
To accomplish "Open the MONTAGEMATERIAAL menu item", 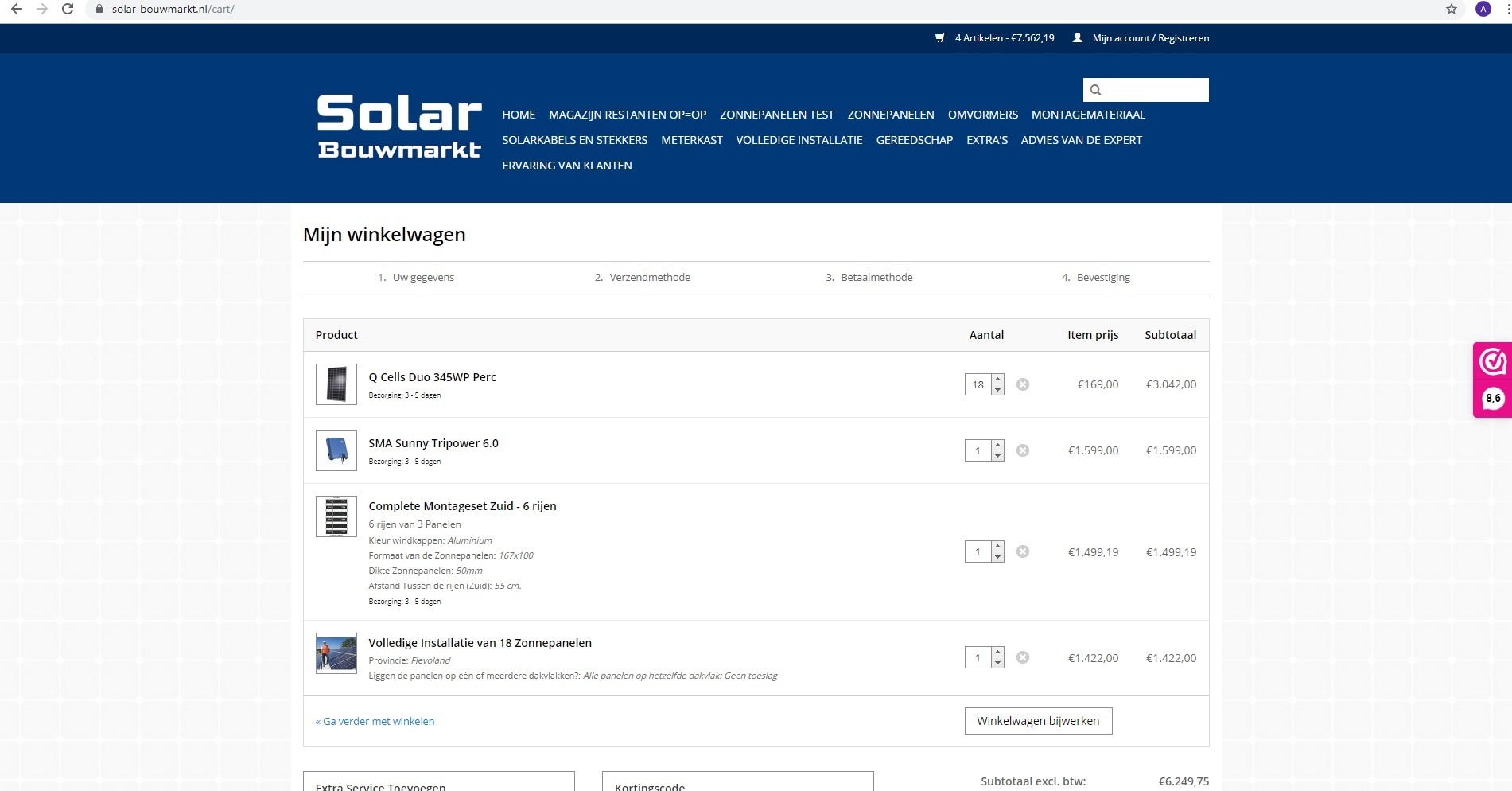I will coord(1088,115).
